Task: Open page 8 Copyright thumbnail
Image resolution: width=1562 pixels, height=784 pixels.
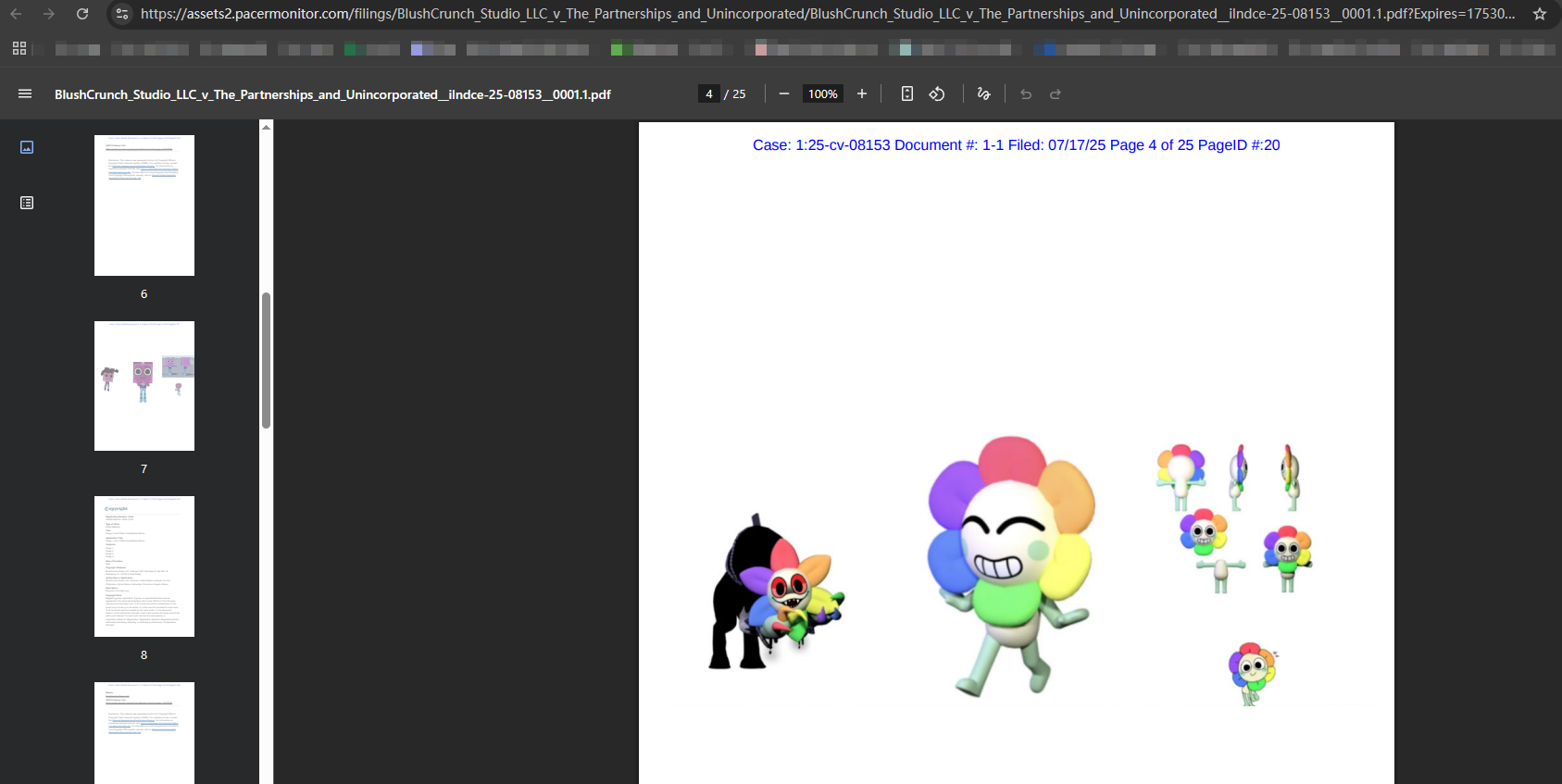Action: [144, 566]
